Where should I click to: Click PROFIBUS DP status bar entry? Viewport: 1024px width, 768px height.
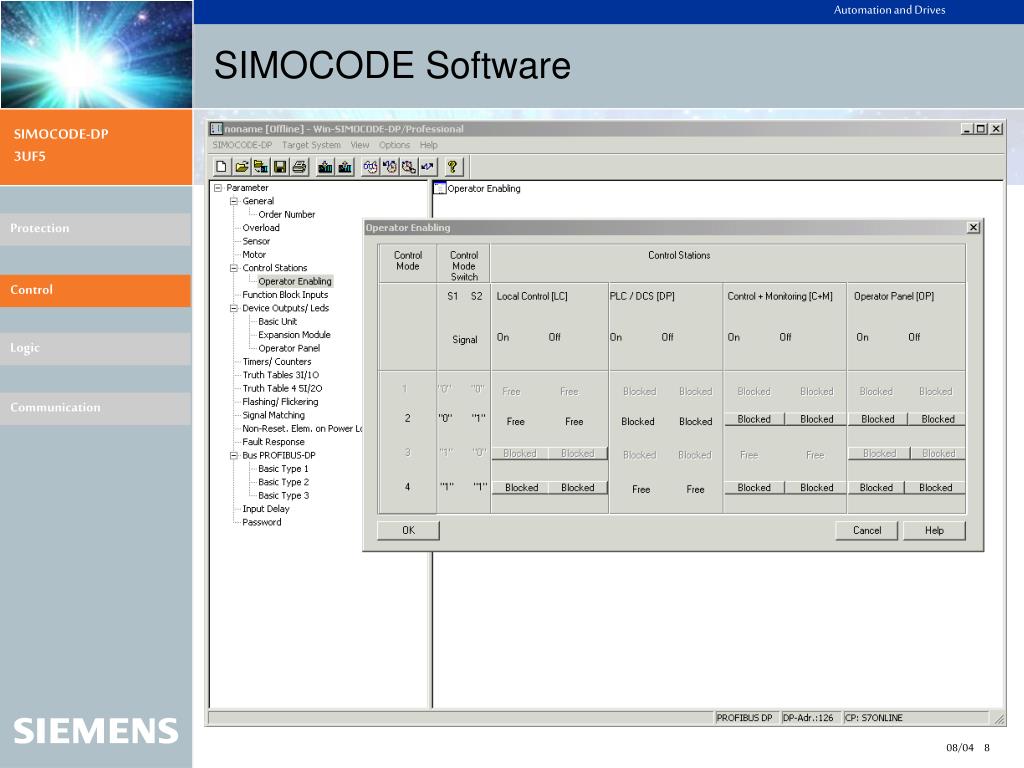coord(744,718)
